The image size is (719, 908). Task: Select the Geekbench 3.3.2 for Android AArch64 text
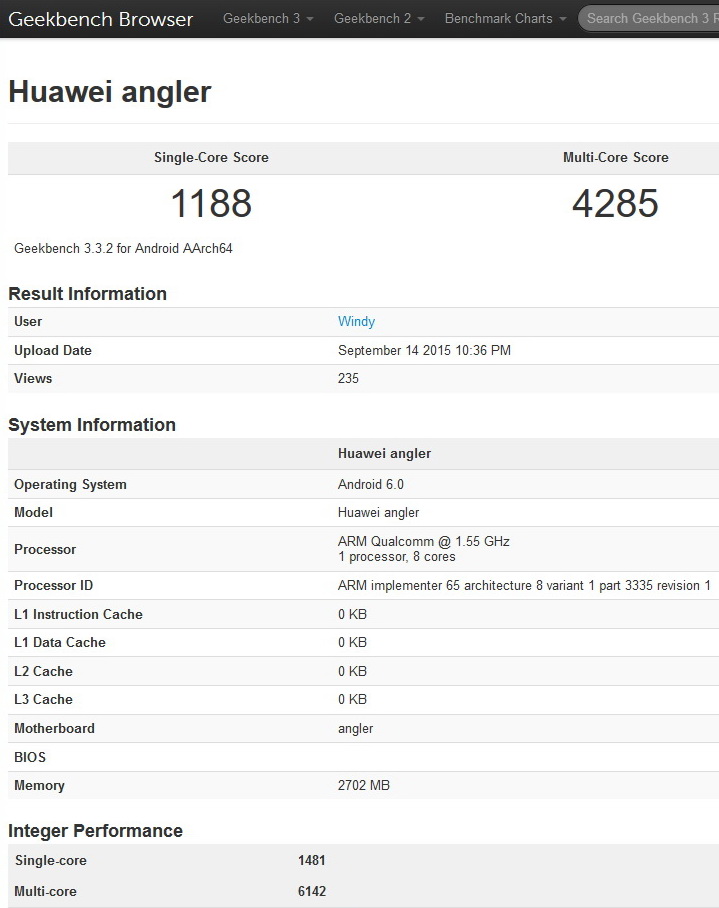click(x=123, y=248)
